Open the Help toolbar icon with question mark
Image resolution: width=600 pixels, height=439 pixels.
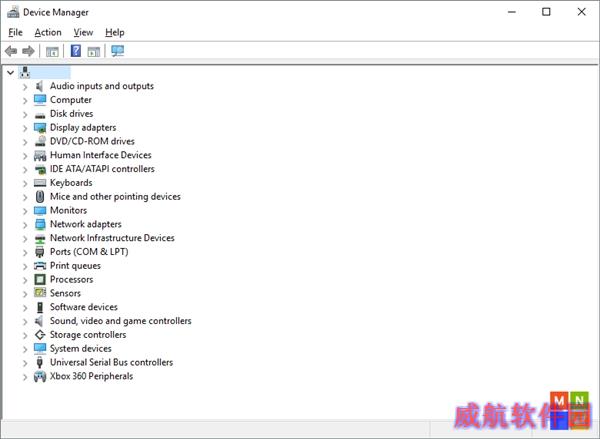(76, 51)
